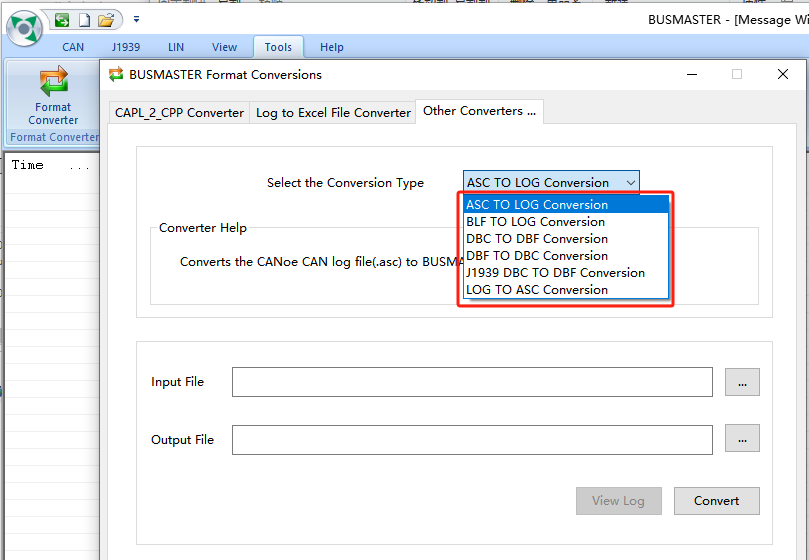809x560 pixels.
Task: Open the CAN ribbon tab
Action: coord(73,47)
